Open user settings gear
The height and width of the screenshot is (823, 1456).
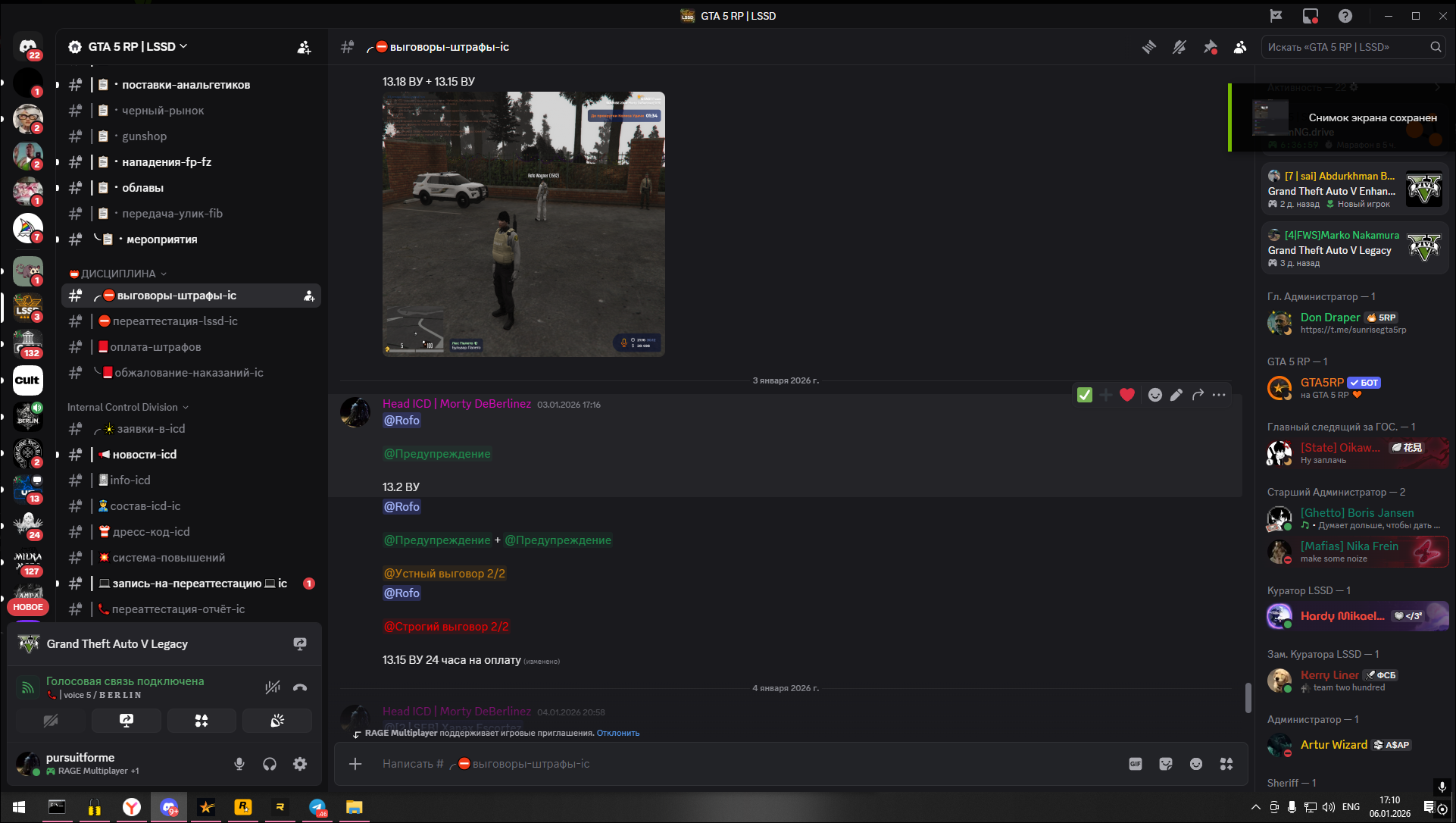tap(300, 764)
